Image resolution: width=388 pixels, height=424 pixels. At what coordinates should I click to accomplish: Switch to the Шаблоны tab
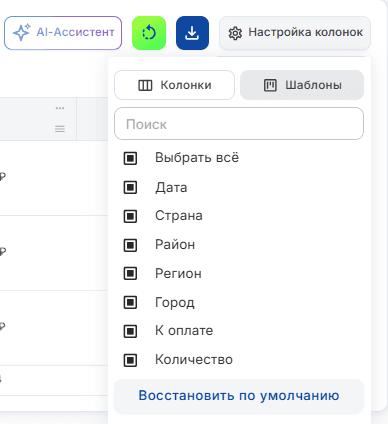pyautogui.click(x=302, y=85)
